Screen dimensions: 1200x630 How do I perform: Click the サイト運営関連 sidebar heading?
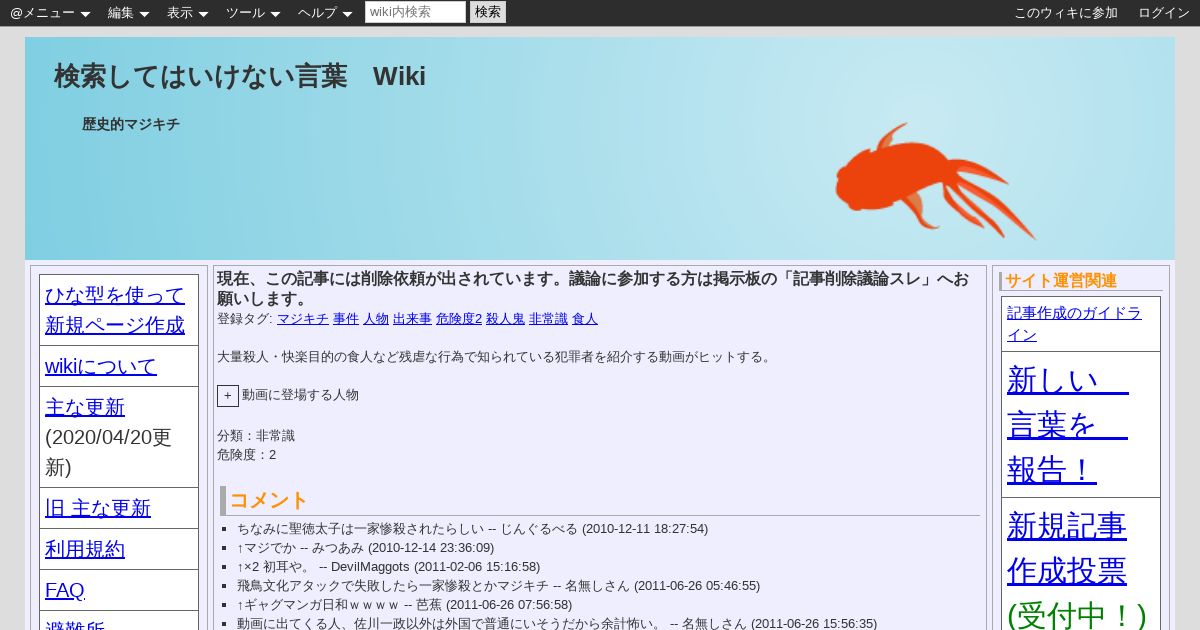click(1061, 281)
